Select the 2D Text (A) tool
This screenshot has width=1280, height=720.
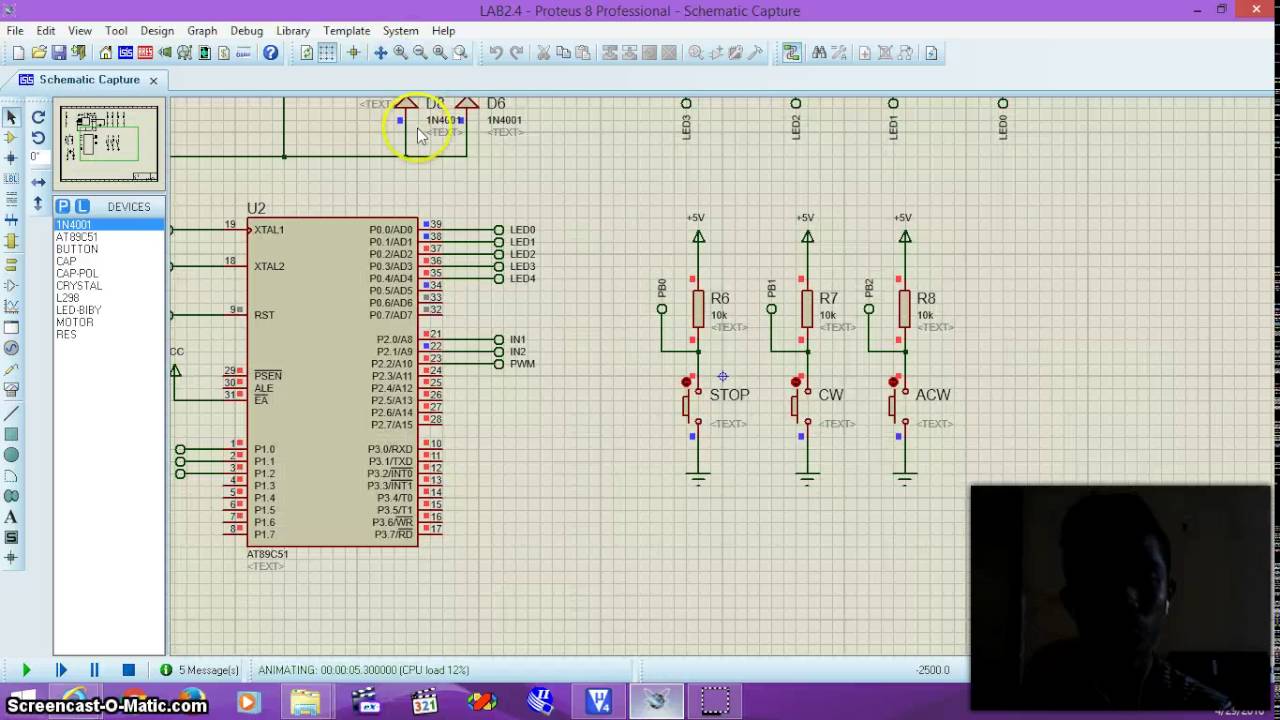pos(12,517)
